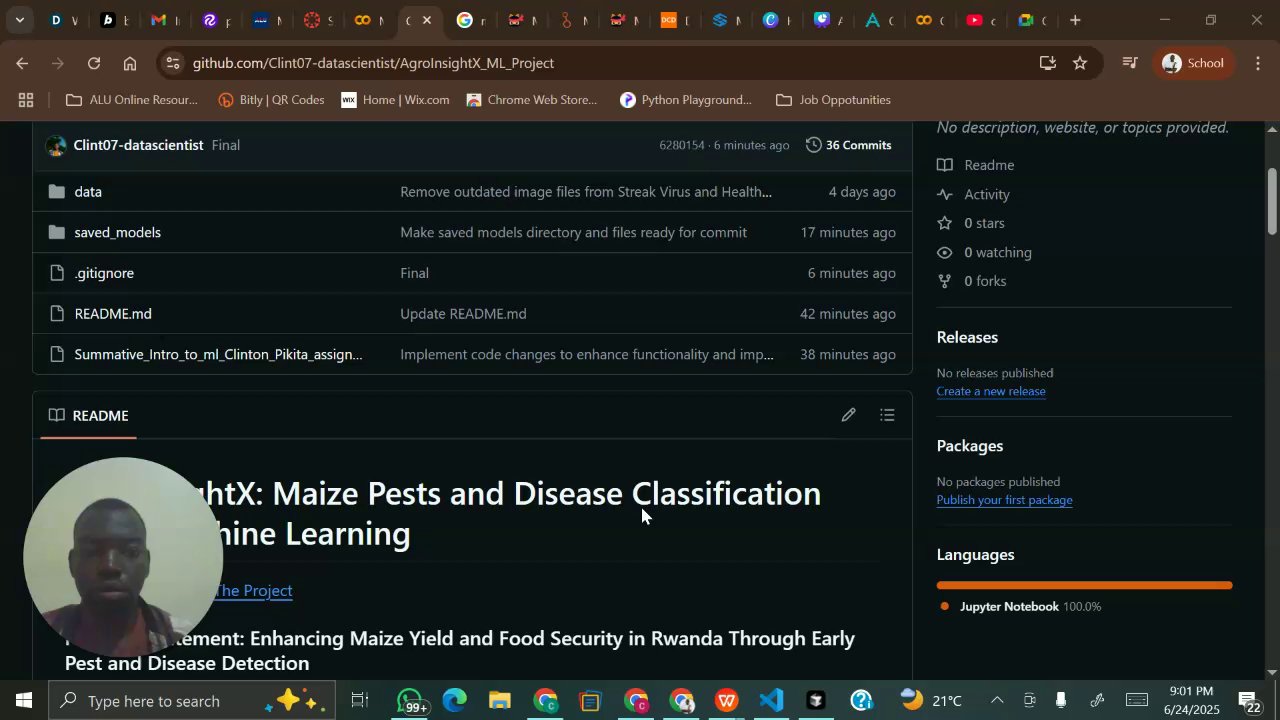Switch to the Google tab

[x=466, y=20]
